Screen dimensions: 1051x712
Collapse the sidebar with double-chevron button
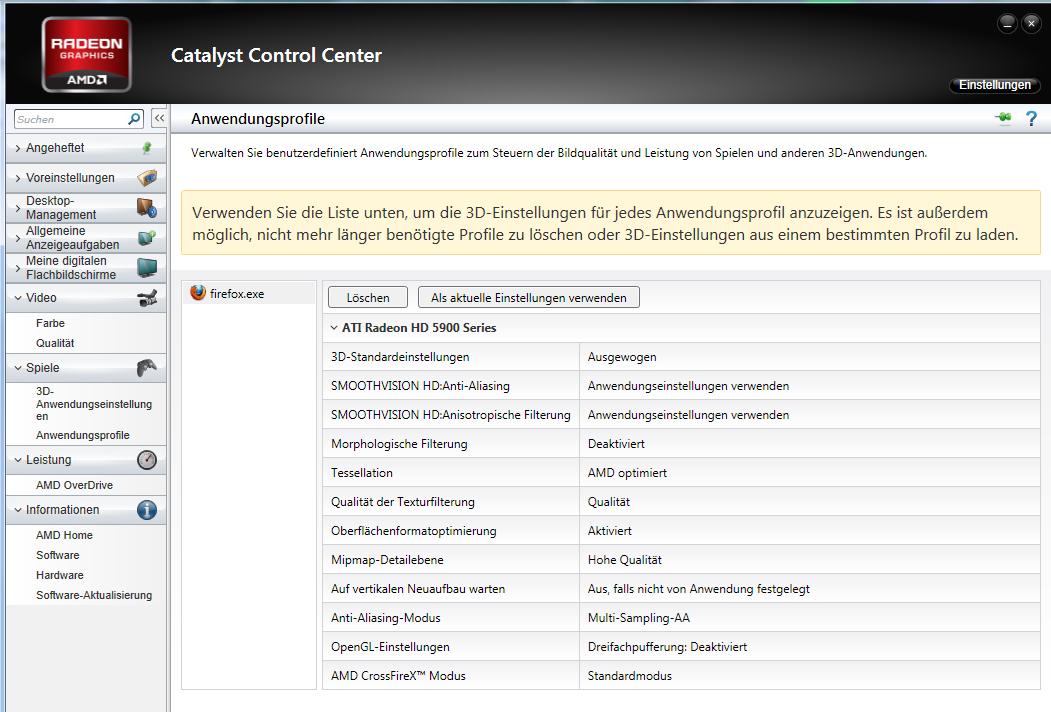(159, 119)
